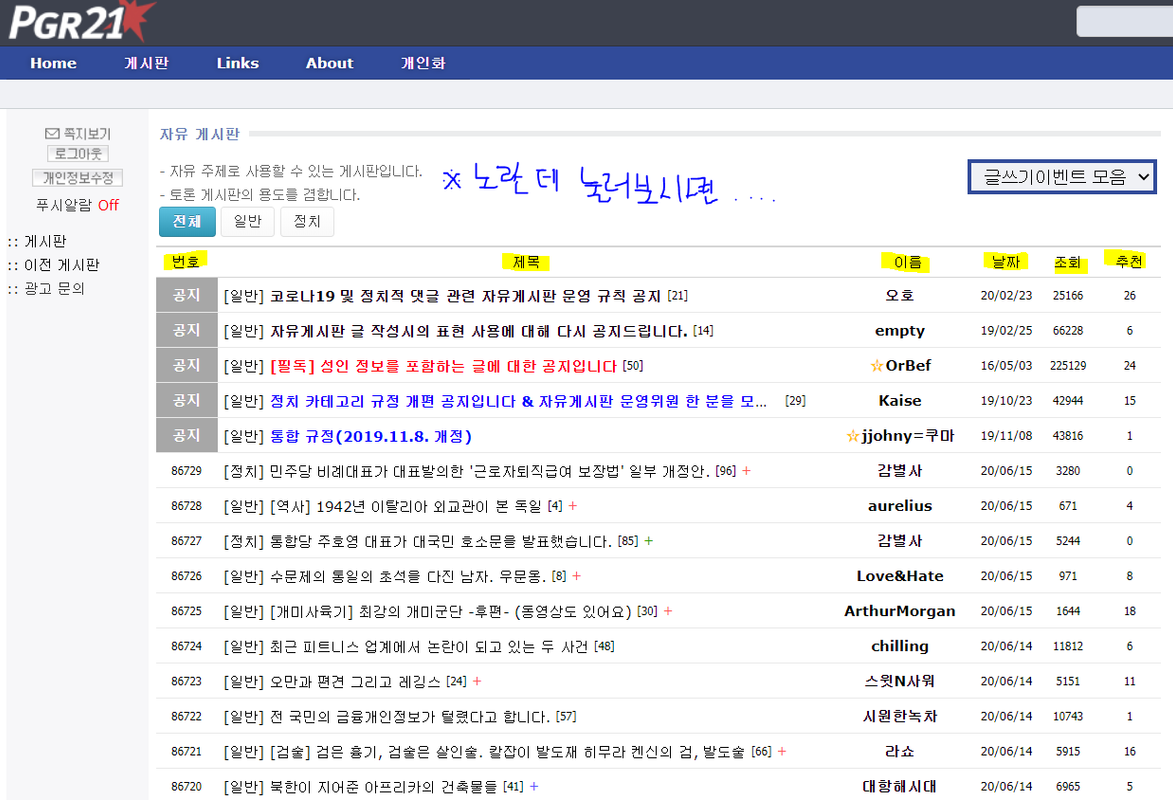
Task: Click author name Kaise
Action: tap(900, 401)
